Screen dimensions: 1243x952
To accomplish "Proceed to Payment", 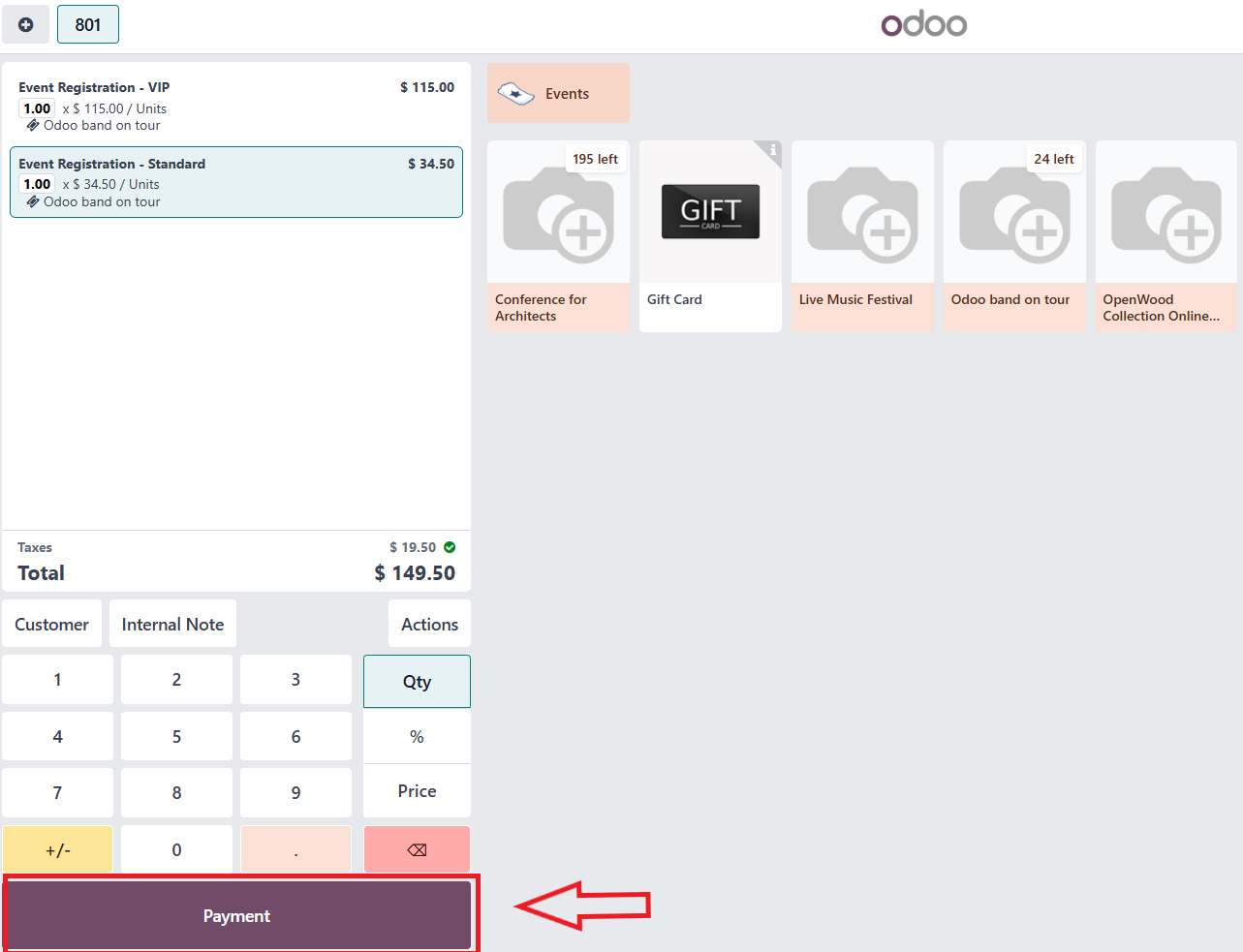I will pos(237,915).
